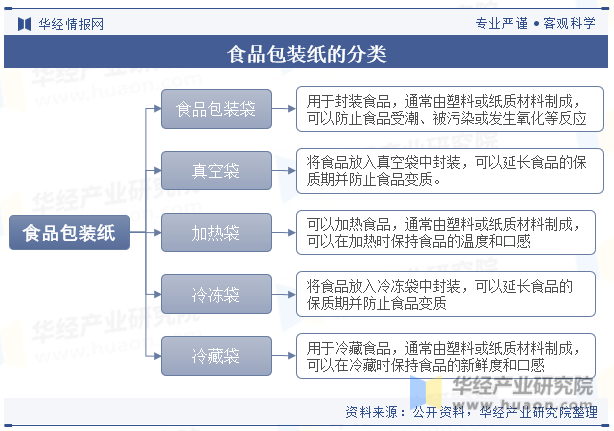Select the 加热袋 category box
The width and height of the screenshot is (614, 431).
click(x=216, y=233)
